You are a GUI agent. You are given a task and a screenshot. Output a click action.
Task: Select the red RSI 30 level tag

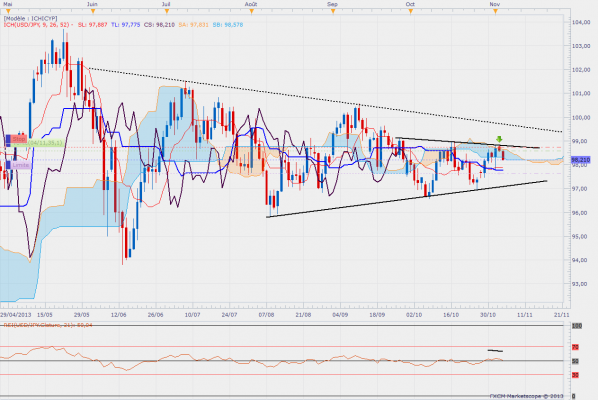click(x=575, y=375)
